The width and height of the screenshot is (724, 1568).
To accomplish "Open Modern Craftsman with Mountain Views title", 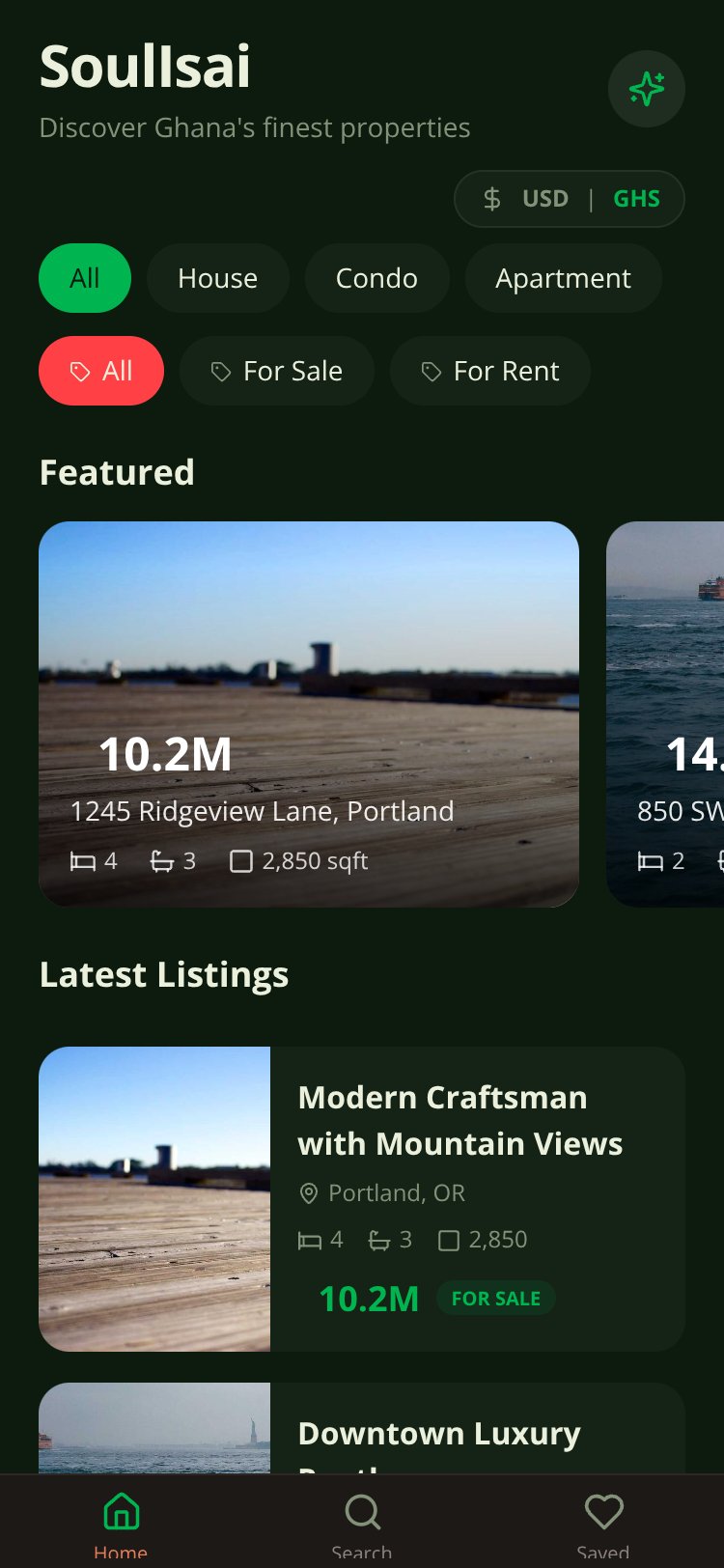I will click(x=460, y=1120).
